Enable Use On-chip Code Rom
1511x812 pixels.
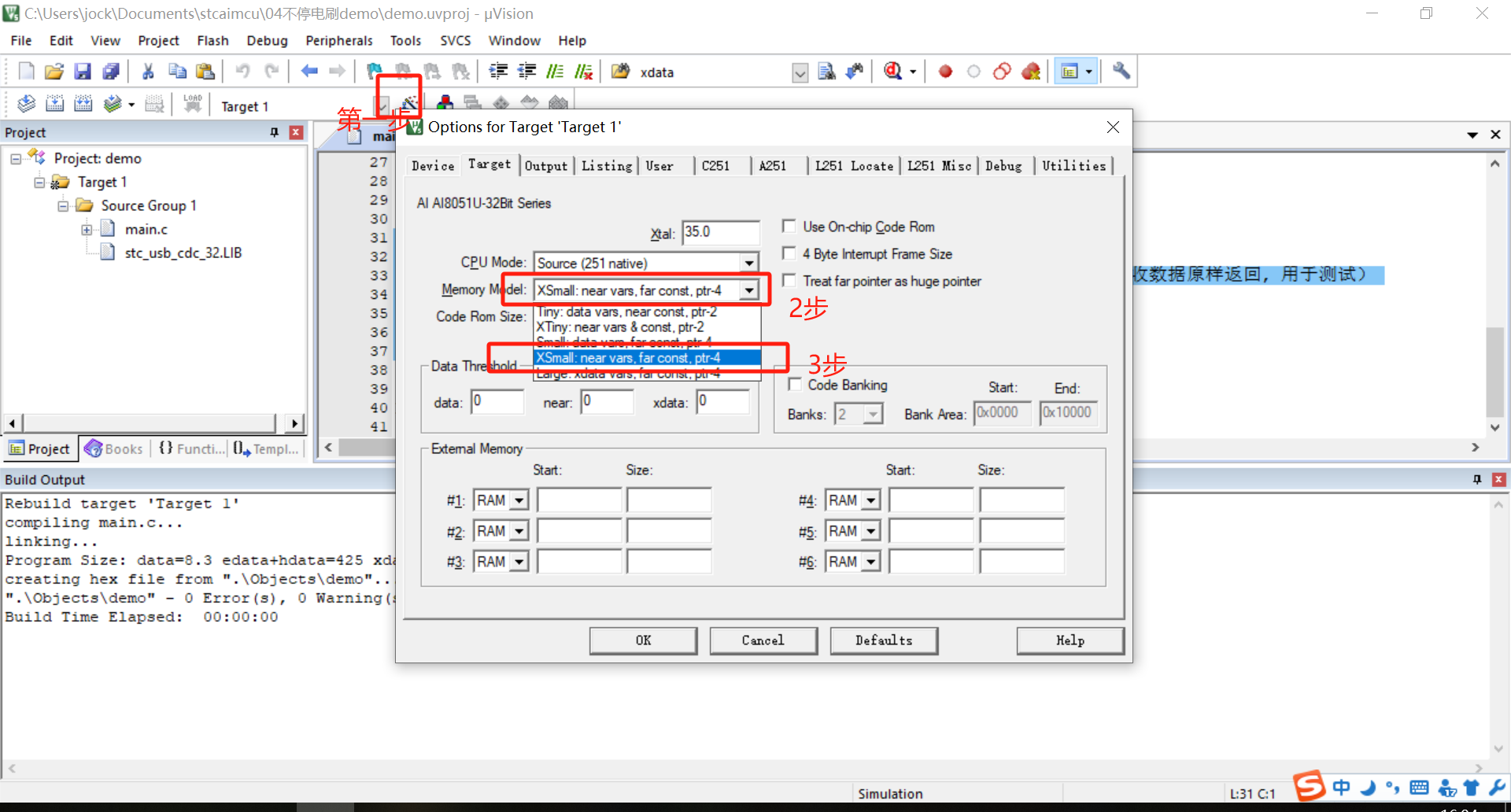click(789, 227)
